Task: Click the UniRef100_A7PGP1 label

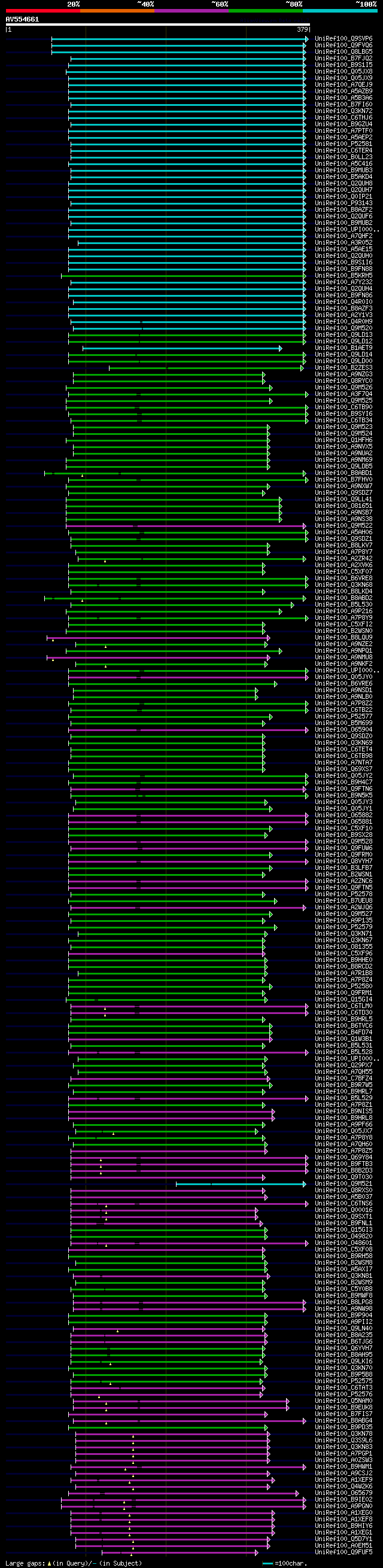Action: 344,1454
